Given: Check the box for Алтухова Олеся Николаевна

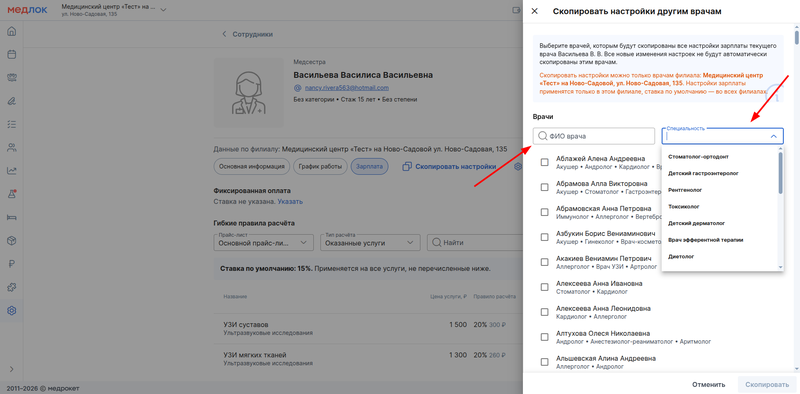Looking at the screenshot, I should click(545, 337).
